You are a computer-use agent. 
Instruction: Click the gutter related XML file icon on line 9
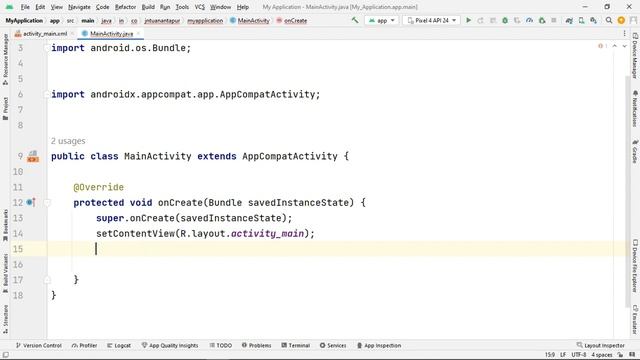tap(33, 156)
